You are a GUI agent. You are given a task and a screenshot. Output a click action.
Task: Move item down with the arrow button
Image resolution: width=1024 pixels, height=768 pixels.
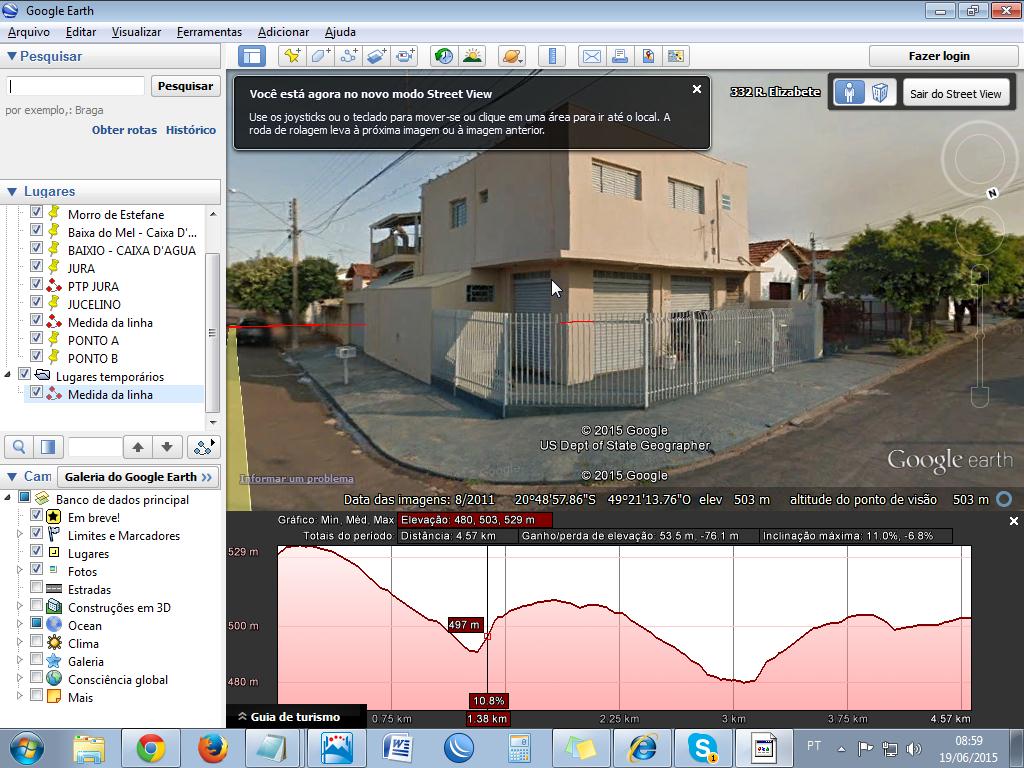click(x=167, y=447)
